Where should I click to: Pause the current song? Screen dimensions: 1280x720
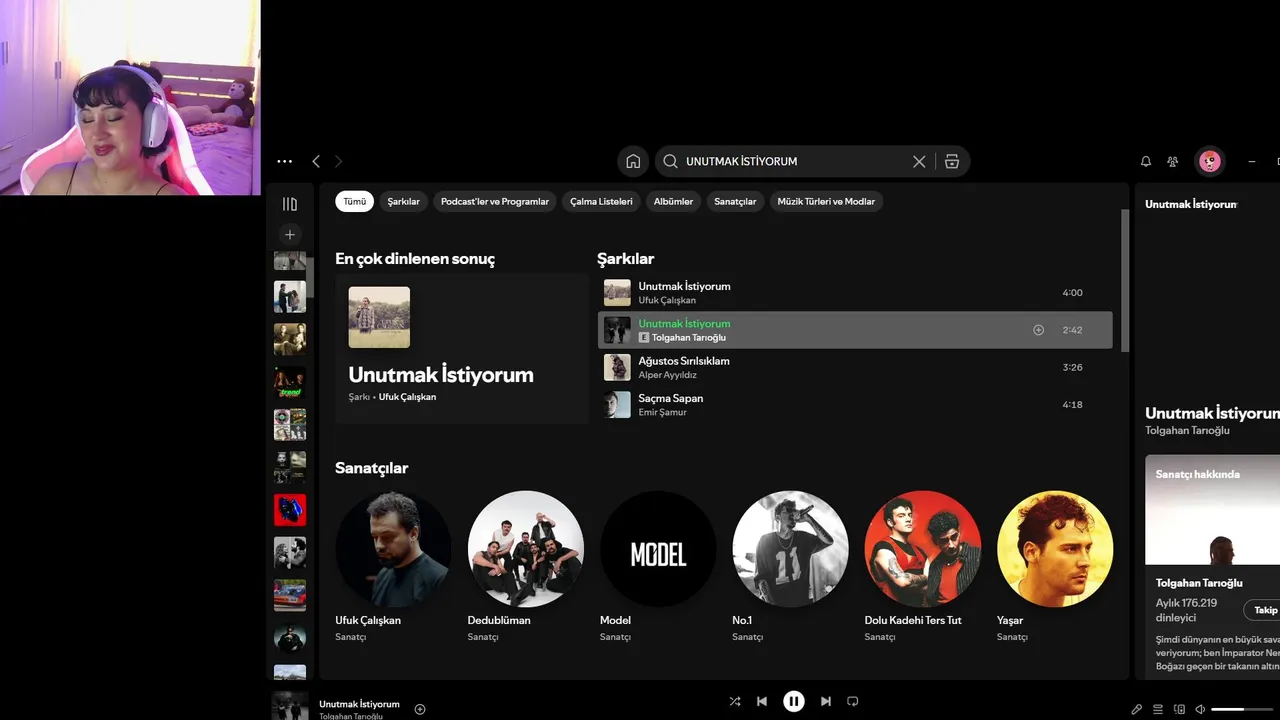pyautogui.click(x=794, y=701)
